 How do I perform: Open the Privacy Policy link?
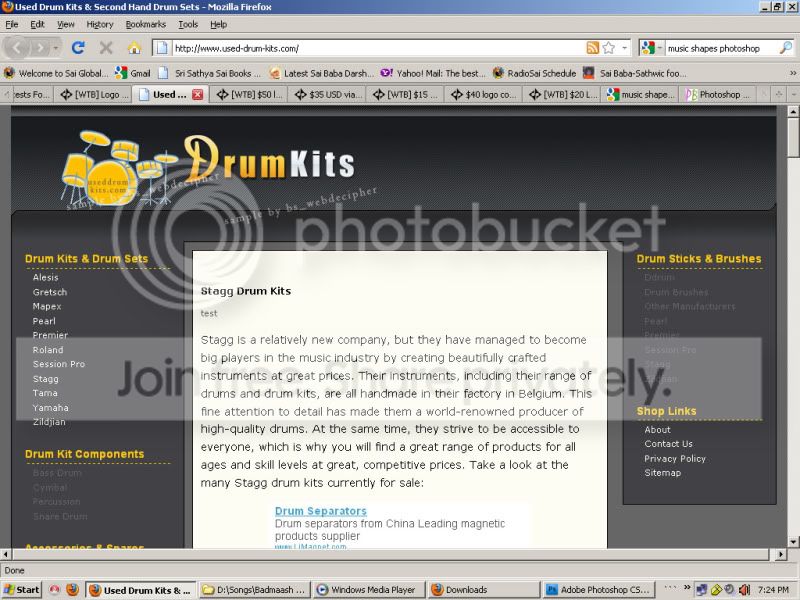point(675,459)
